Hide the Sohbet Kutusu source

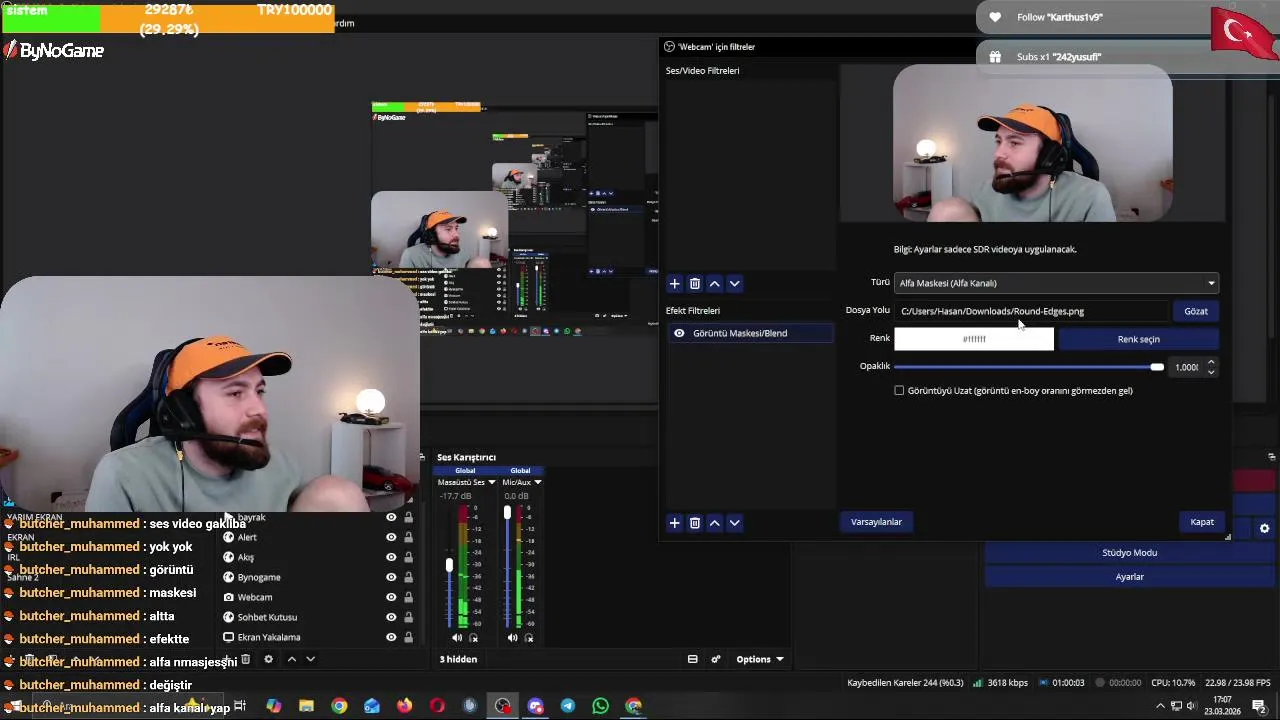tap(391, 617)
